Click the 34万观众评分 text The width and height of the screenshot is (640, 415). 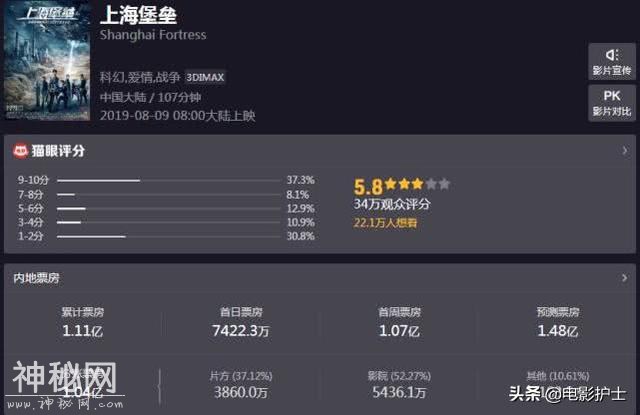click(x=392, y=204)
